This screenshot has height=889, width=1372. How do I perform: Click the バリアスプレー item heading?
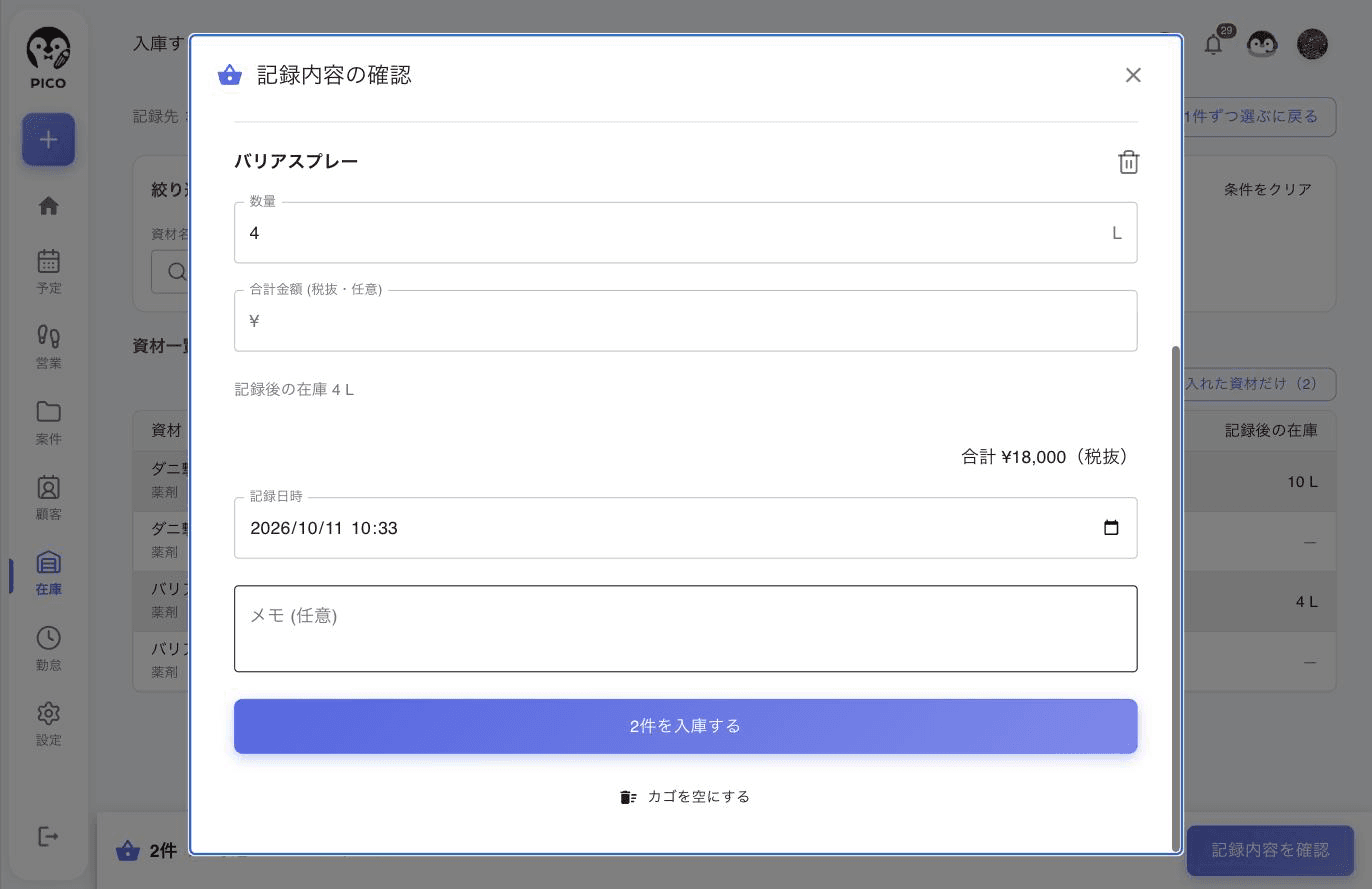click(x=296, y=161)
